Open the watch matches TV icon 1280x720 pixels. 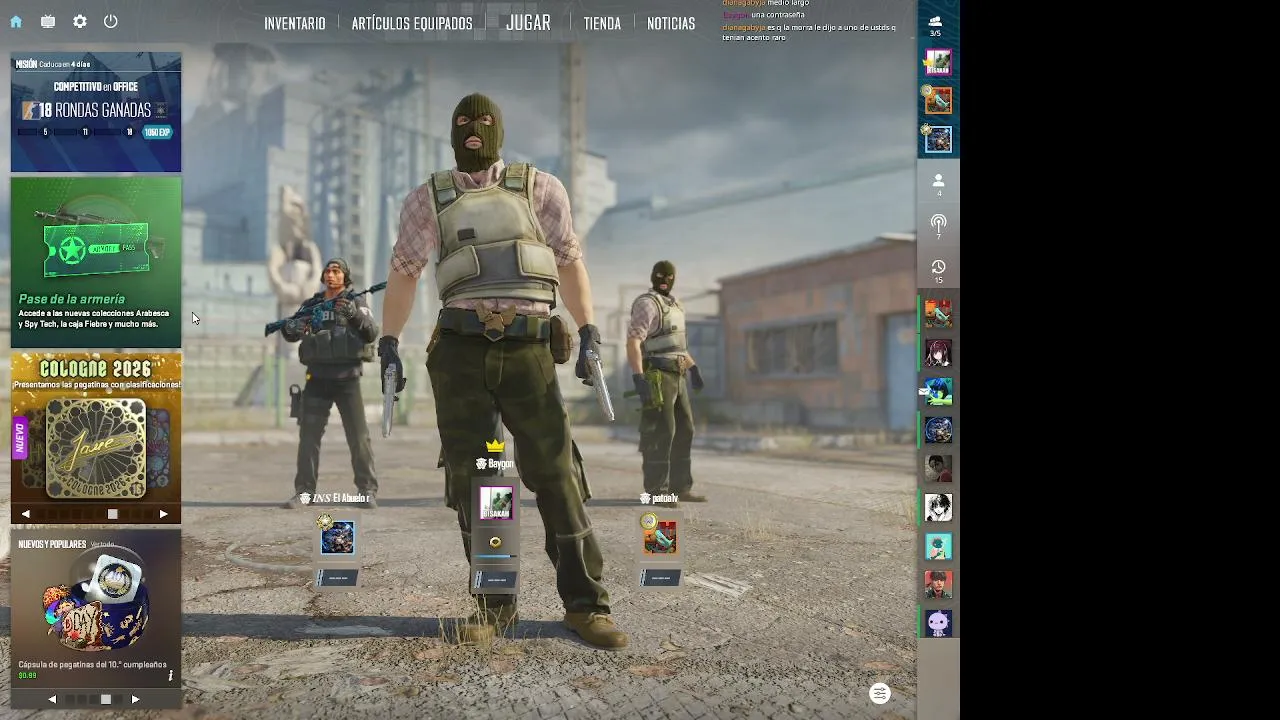(x=48, y=21)
